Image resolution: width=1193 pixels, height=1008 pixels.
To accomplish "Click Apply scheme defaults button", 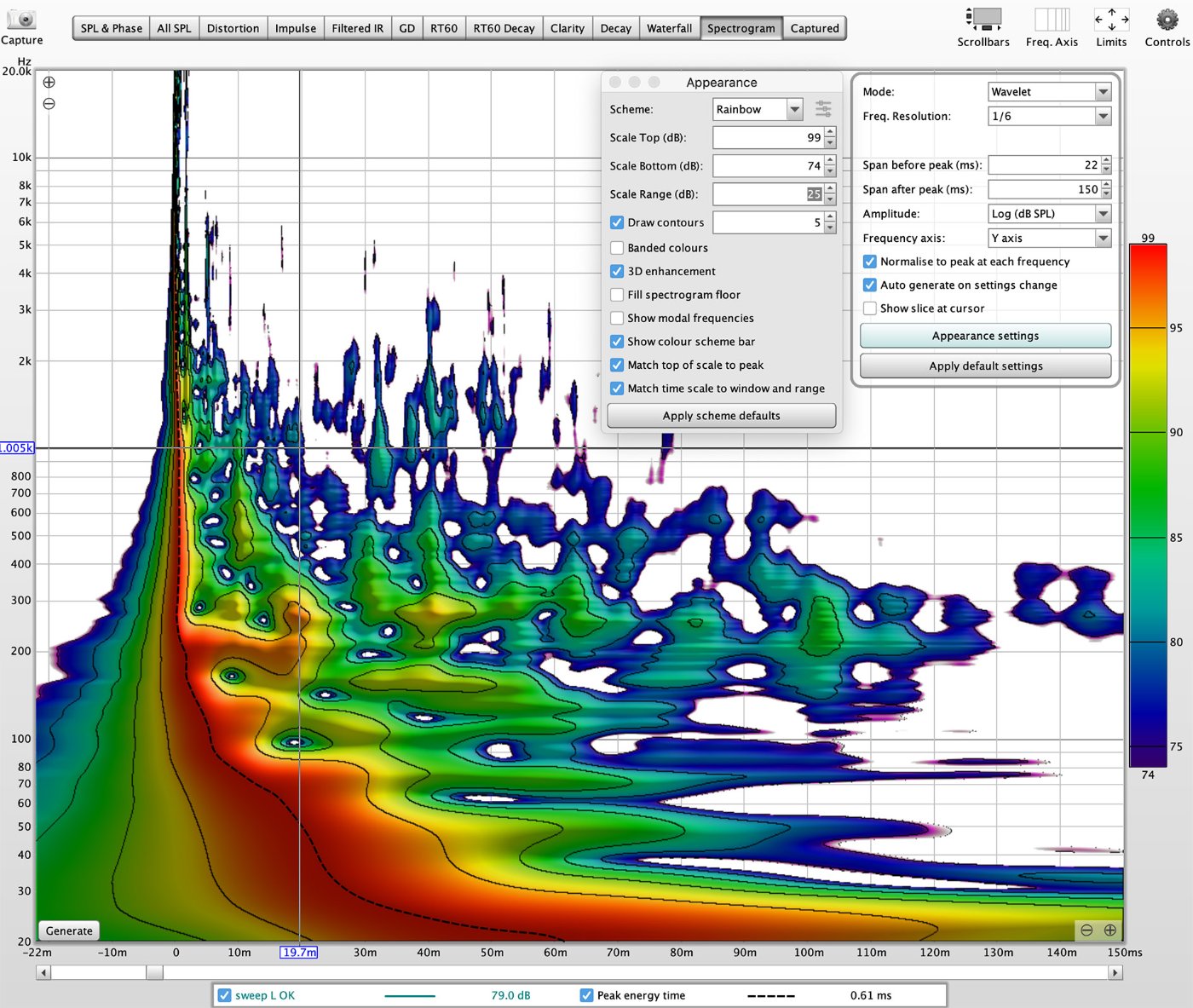I will pos(721,416).
